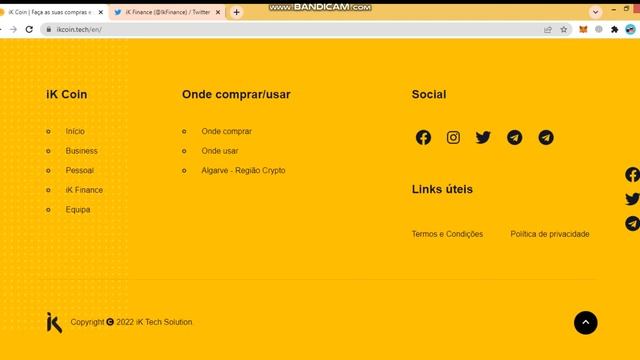Open Política de privacidade link
Viewport: 640px width, 360px height.
(550, 234)
